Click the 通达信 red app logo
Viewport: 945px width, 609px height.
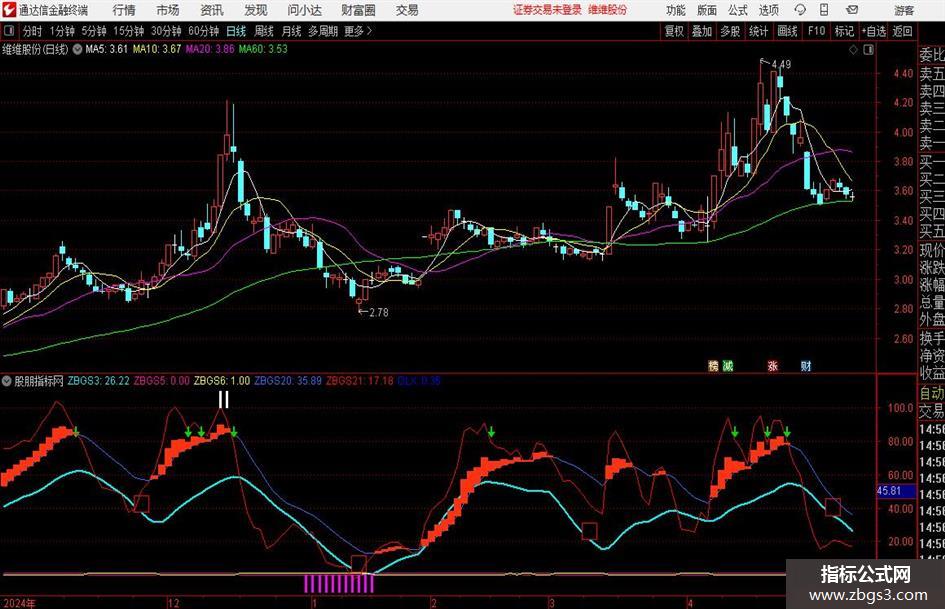(9, 10)
